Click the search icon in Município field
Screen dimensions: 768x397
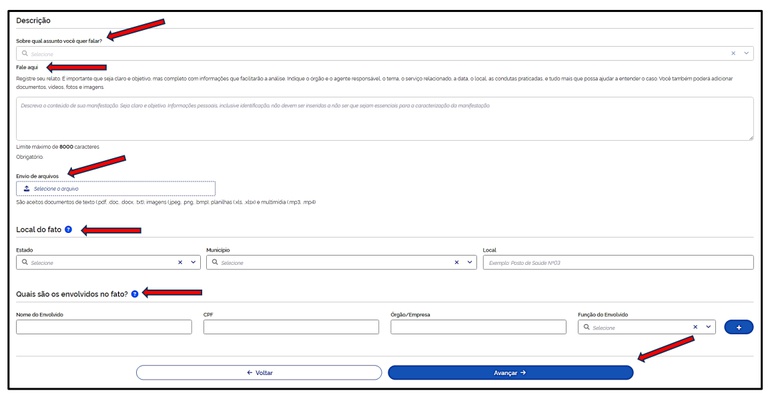215,262
